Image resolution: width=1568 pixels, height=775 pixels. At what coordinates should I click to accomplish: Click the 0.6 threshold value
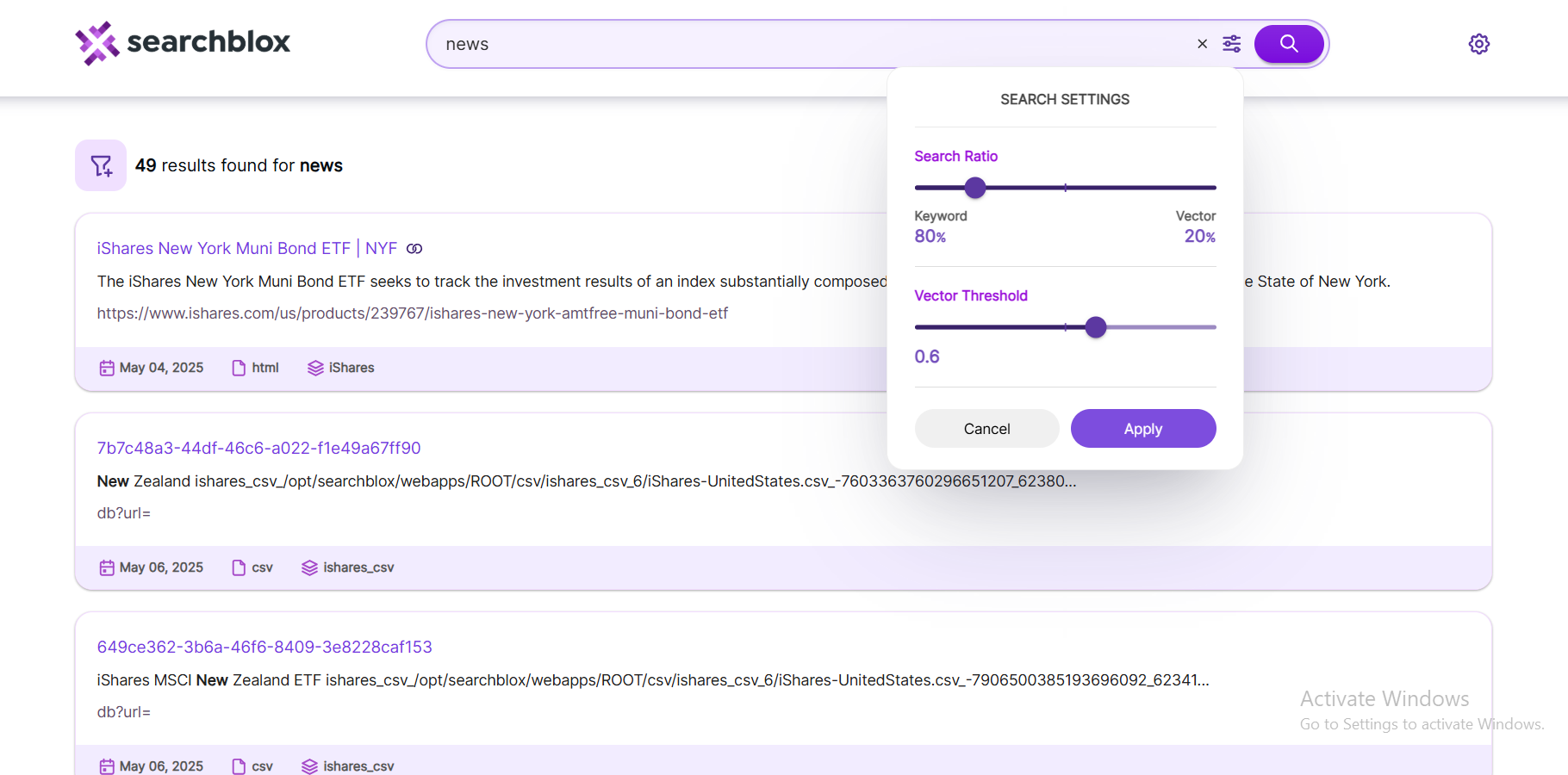pyautogui.click(x=927, y=356)
